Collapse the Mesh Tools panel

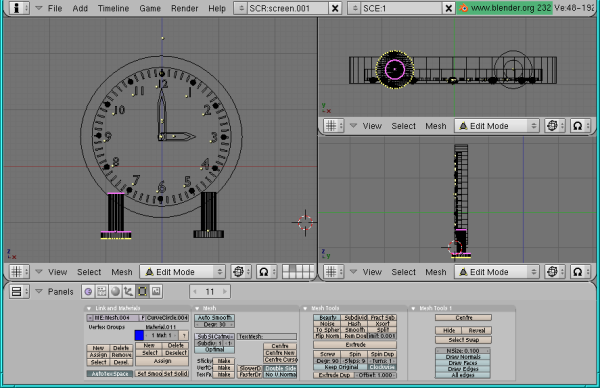tap(305, 308)
